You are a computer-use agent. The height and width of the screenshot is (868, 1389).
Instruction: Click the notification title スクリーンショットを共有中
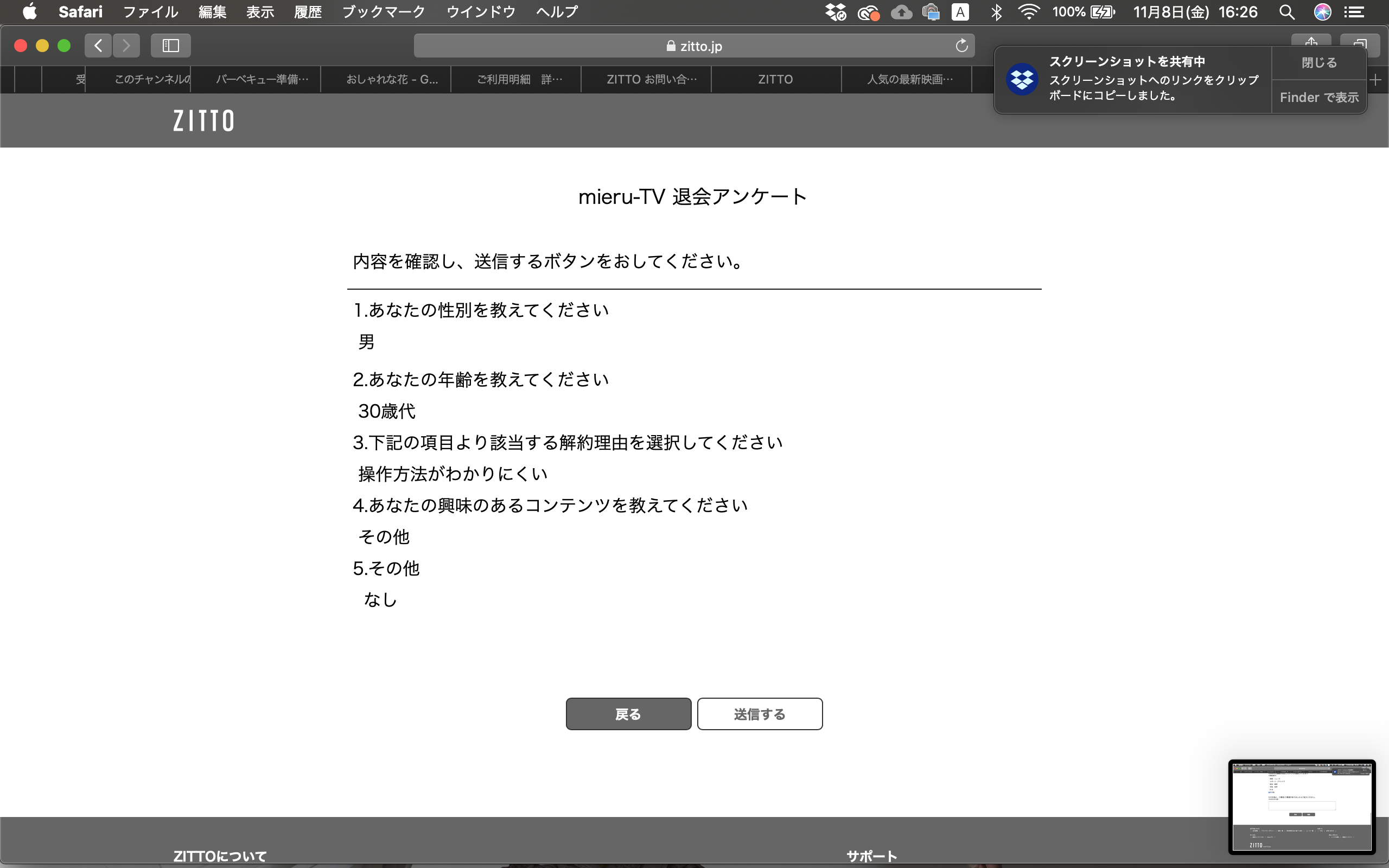pos(1127,61)
